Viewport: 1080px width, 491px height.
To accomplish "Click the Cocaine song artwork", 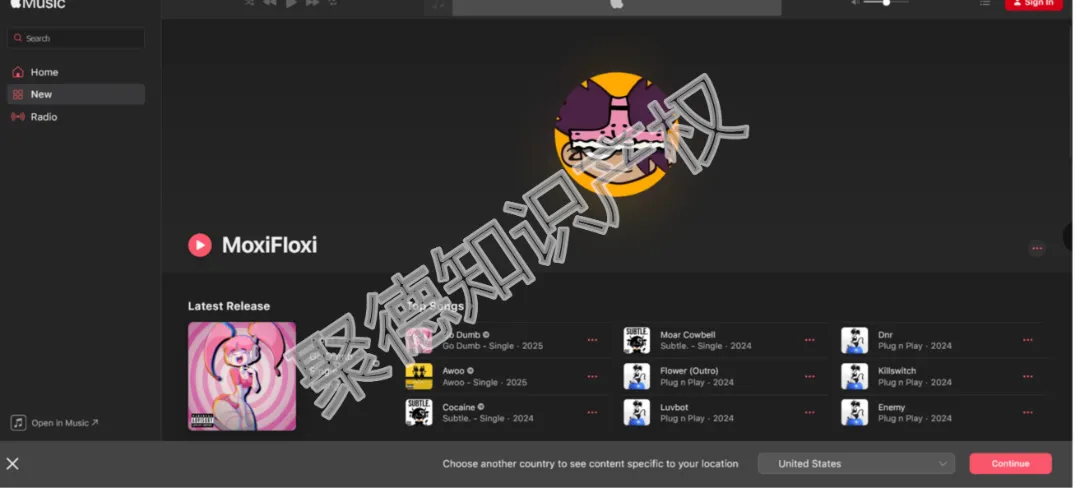I will coord(419,412).
